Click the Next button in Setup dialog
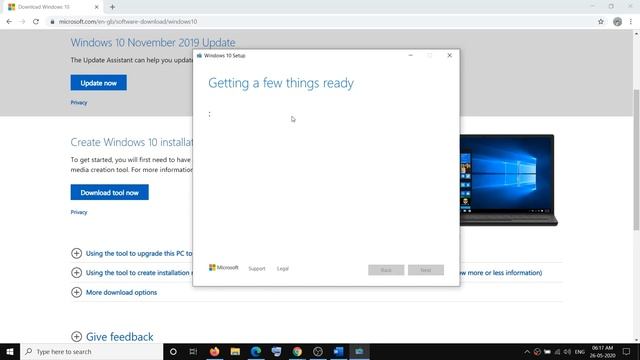The width and height of the screenshot is (640, 360). click(426, 270)
